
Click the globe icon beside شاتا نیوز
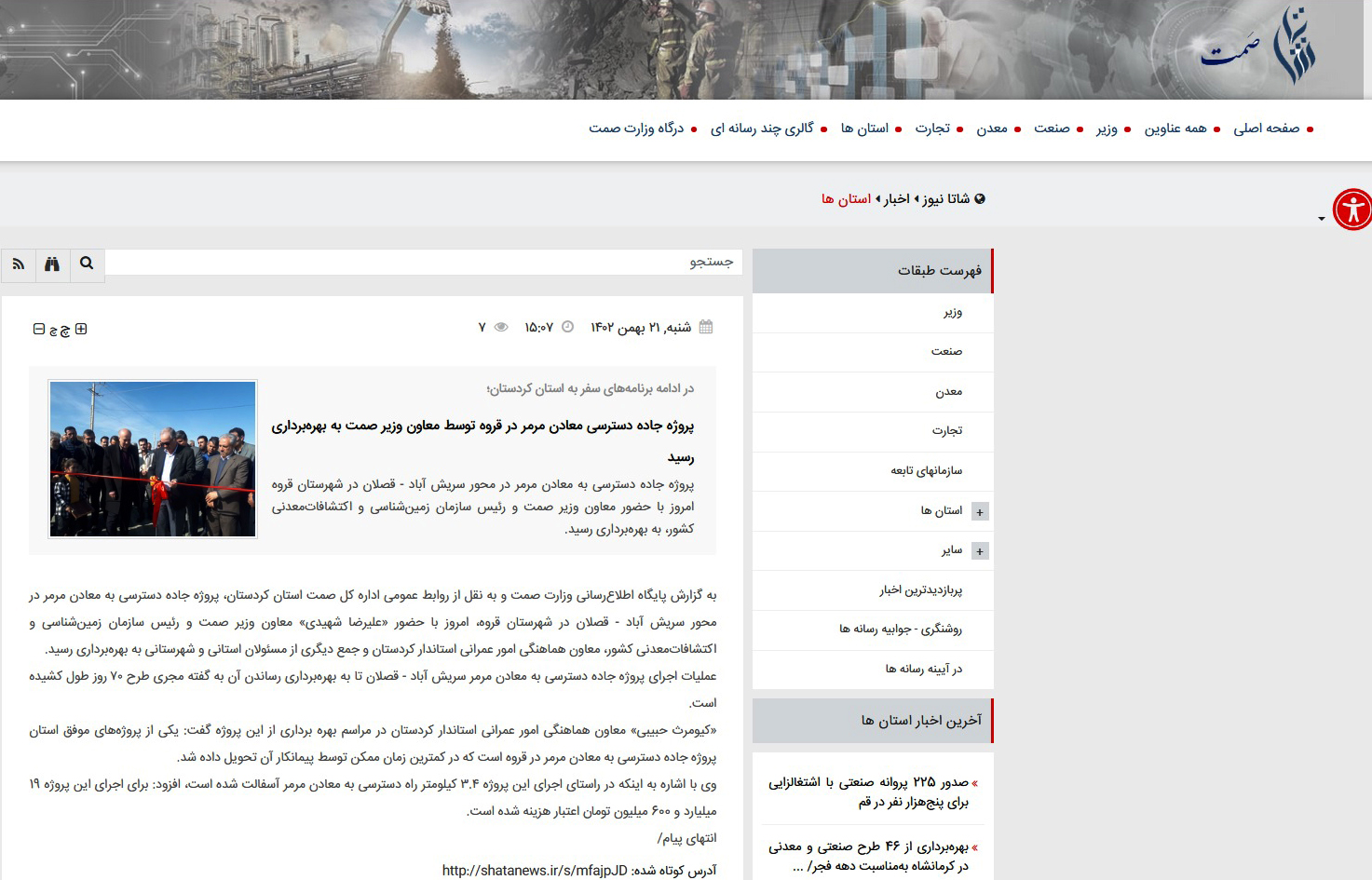980,198
